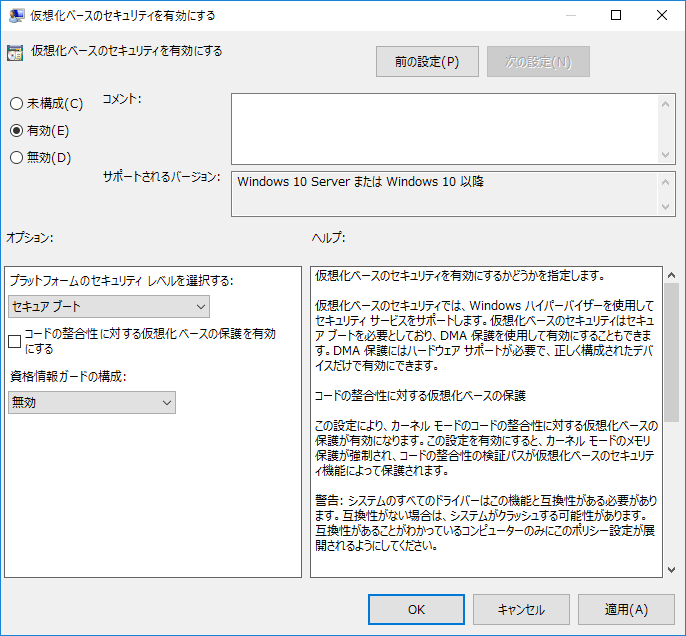Click supported version scroll down arrow
686x636 pixels.
click(x=665, y=206)
